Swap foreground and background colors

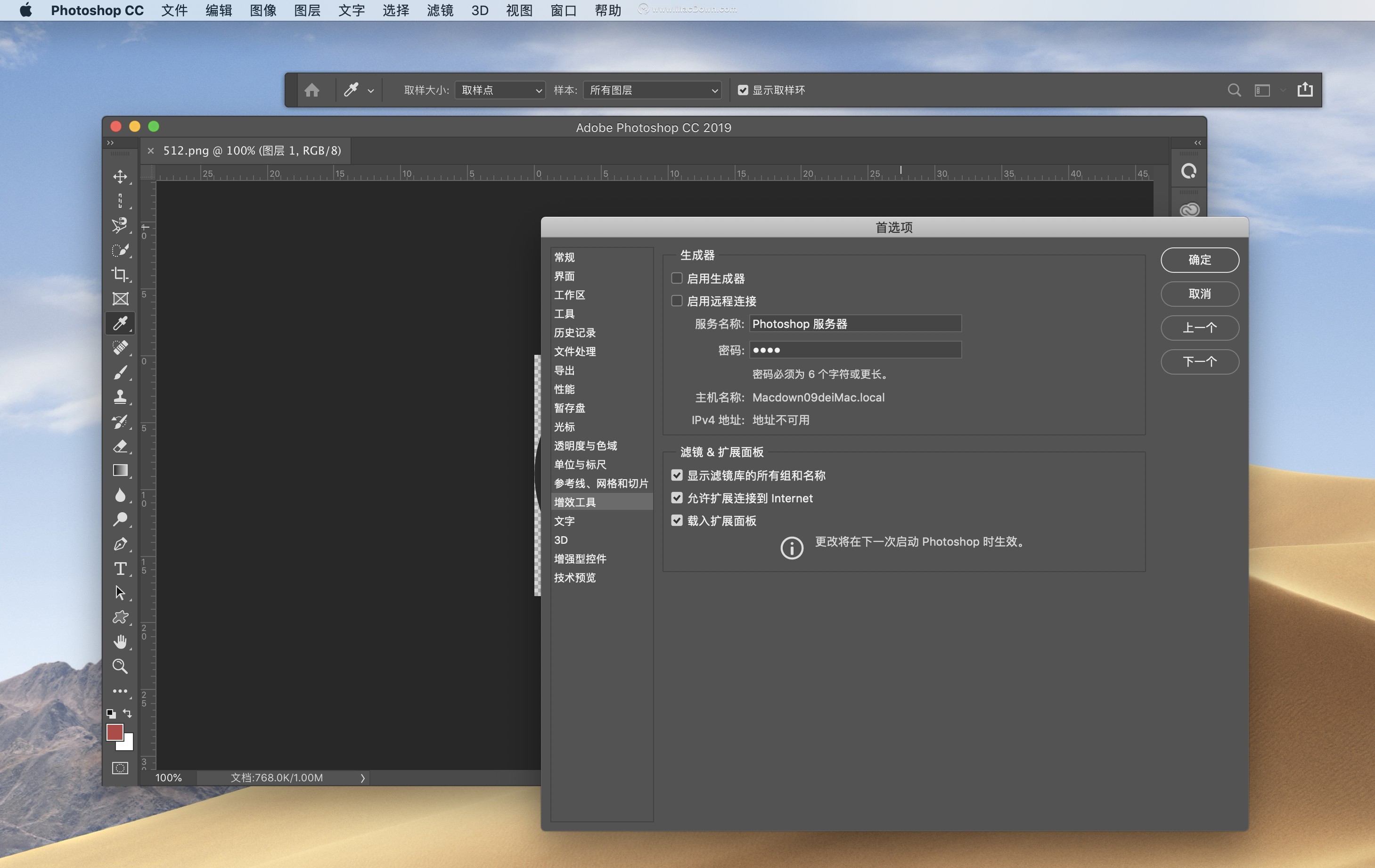click(127, 713)
